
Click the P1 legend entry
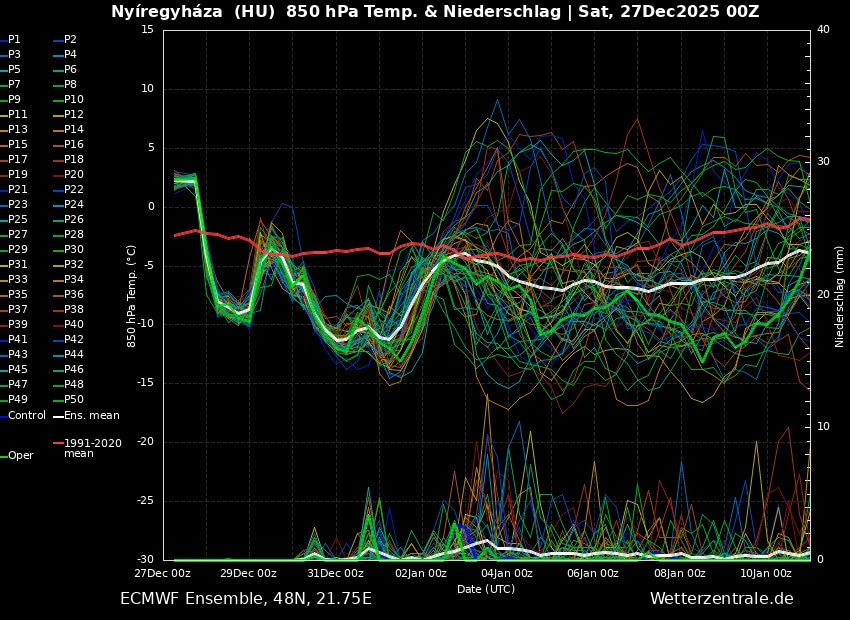14,39
